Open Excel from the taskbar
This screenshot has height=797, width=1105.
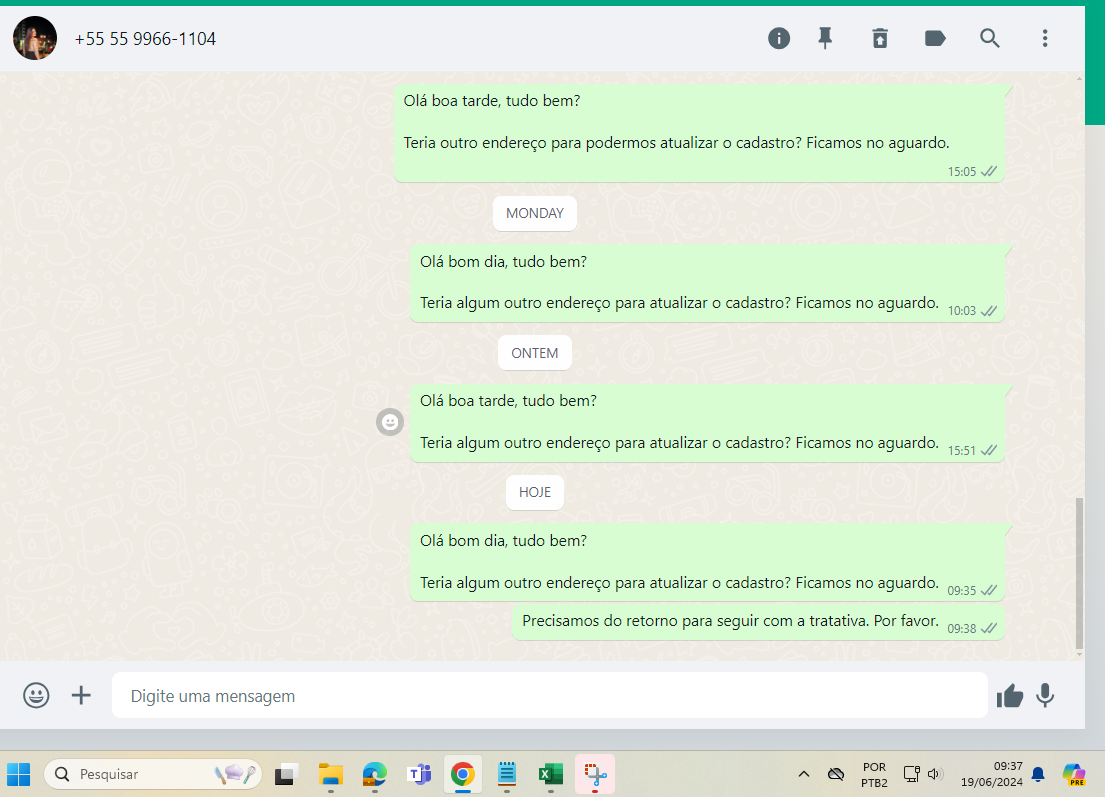tap(551, 774)
